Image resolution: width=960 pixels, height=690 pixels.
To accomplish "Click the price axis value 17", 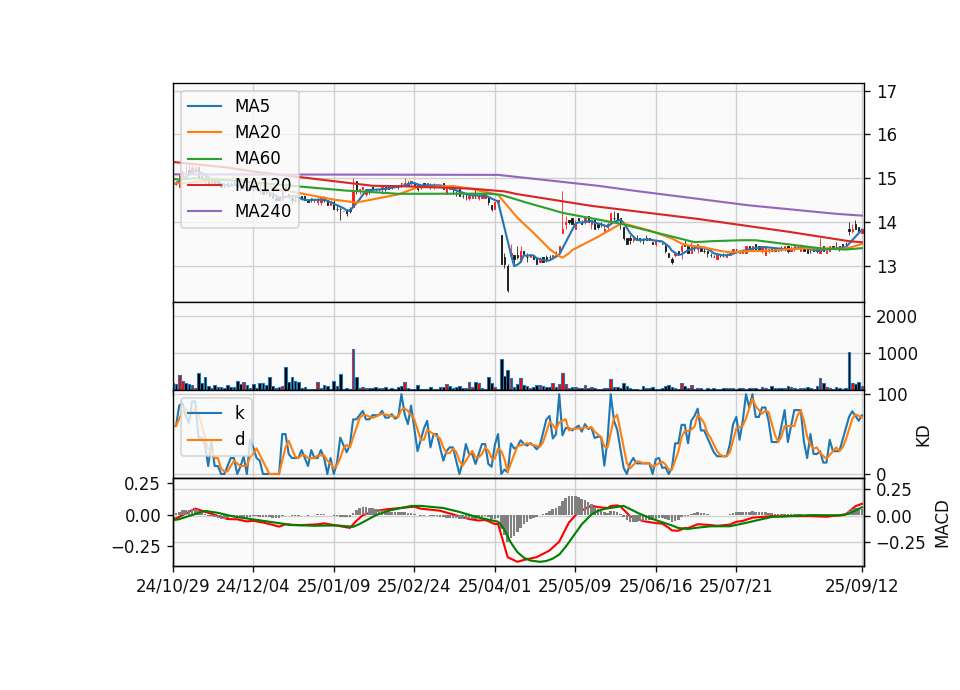I will (887, 92).
